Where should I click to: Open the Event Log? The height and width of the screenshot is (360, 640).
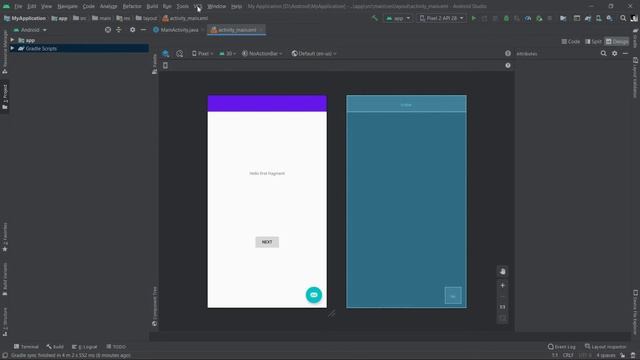click(562, 347)
